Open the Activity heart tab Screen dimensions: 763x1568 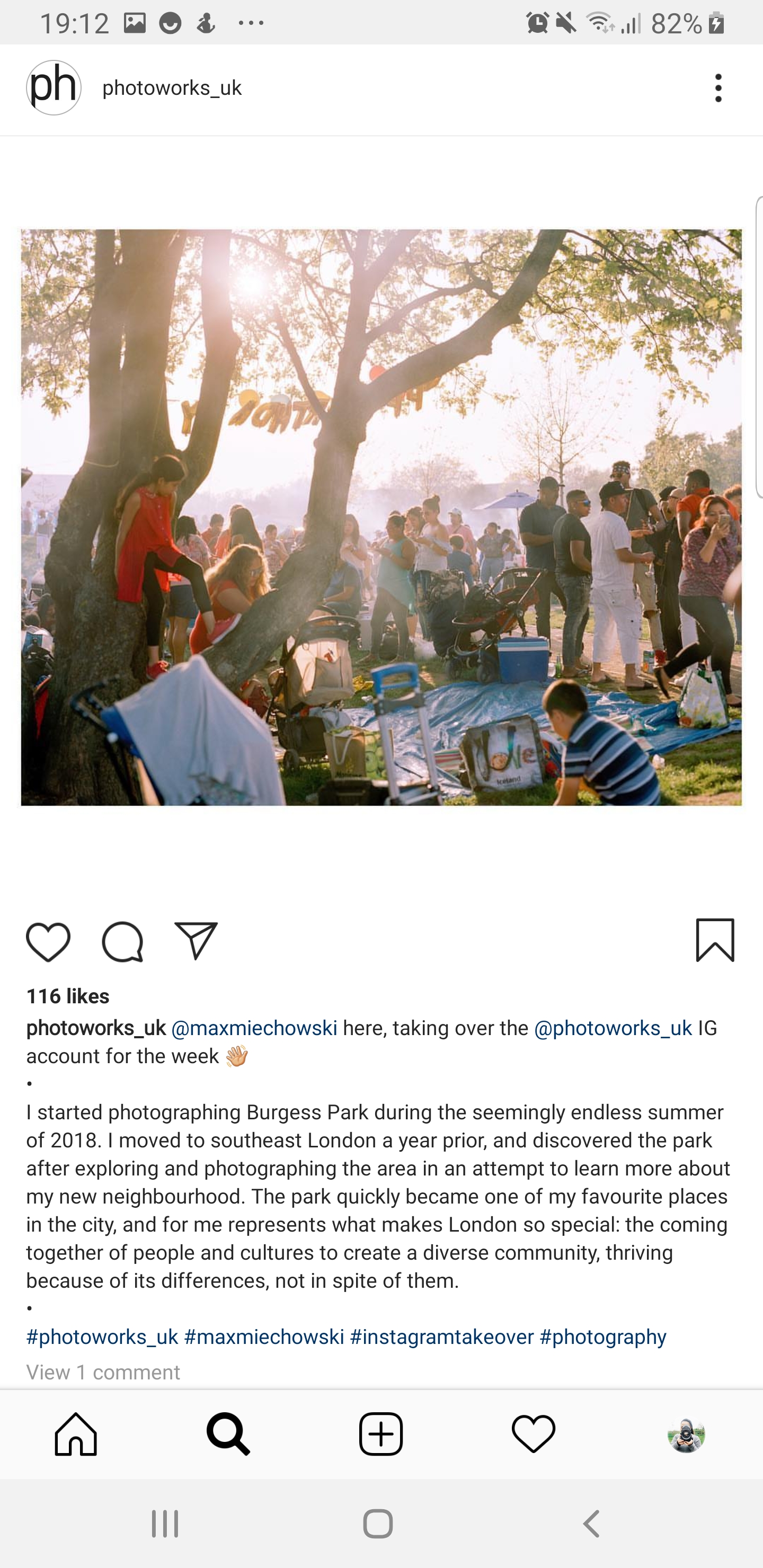pos(534,1434)
